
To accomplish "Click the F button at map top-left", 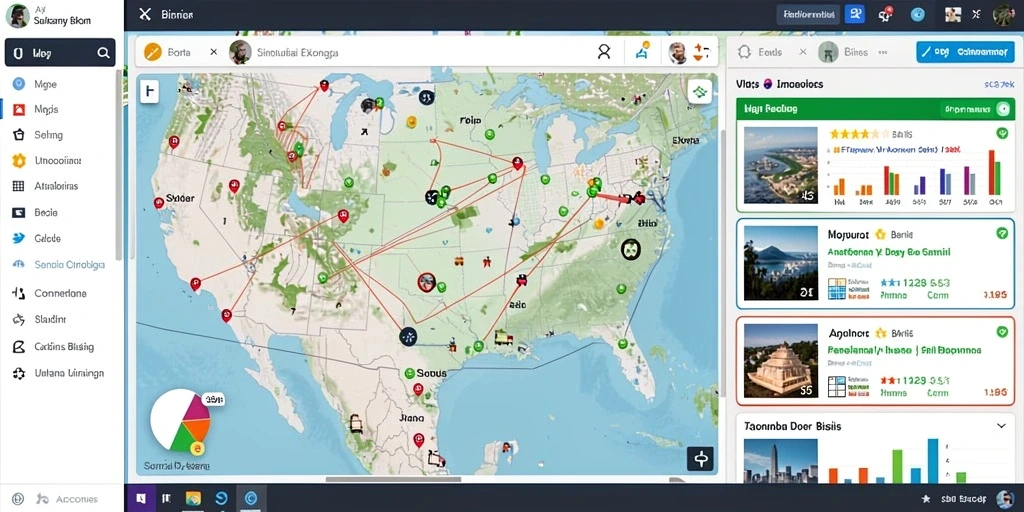I will (150, 92).
